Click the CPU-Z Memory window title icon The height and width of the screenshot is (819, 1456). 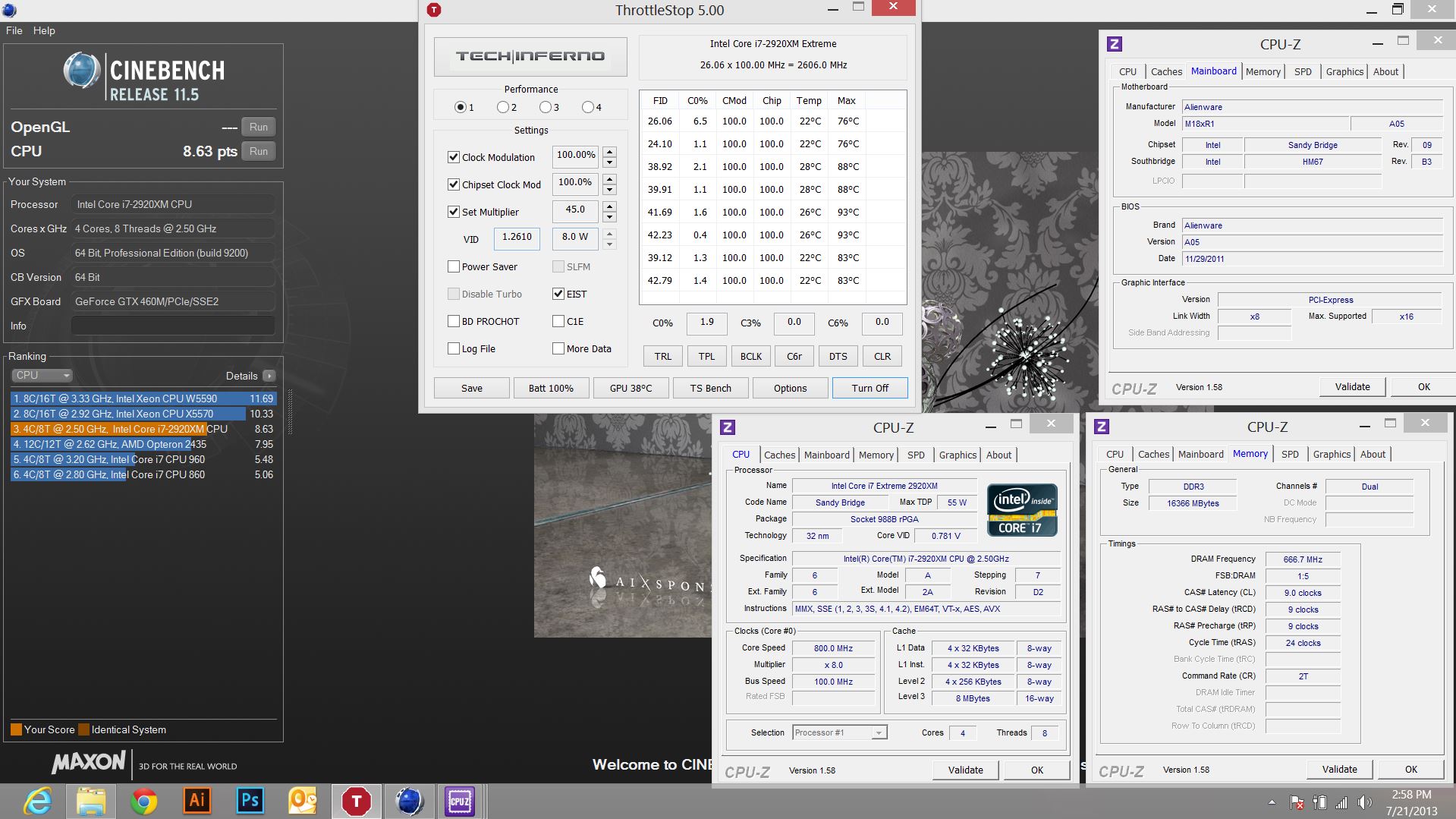pos(1102,427)
